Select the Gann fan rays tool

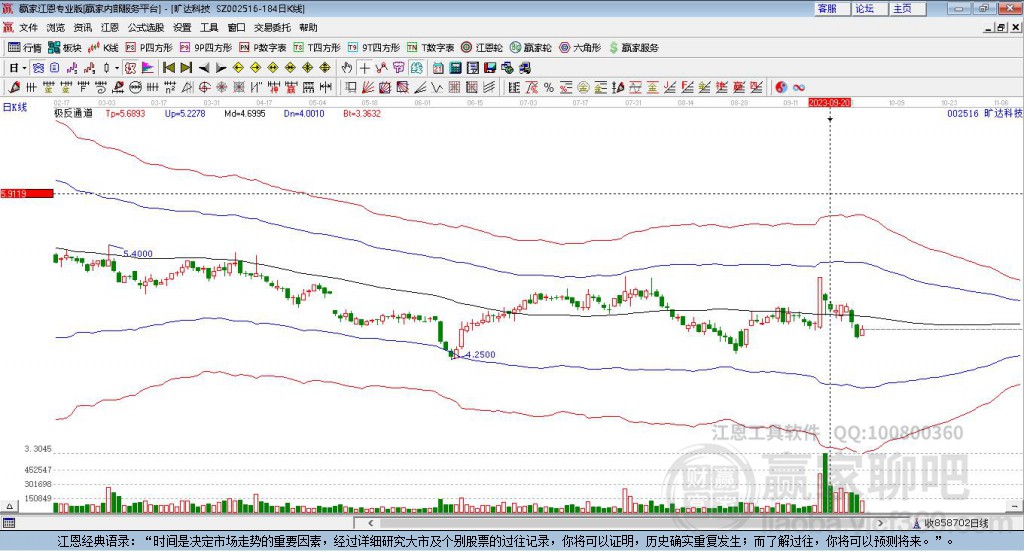coord(368,87)
